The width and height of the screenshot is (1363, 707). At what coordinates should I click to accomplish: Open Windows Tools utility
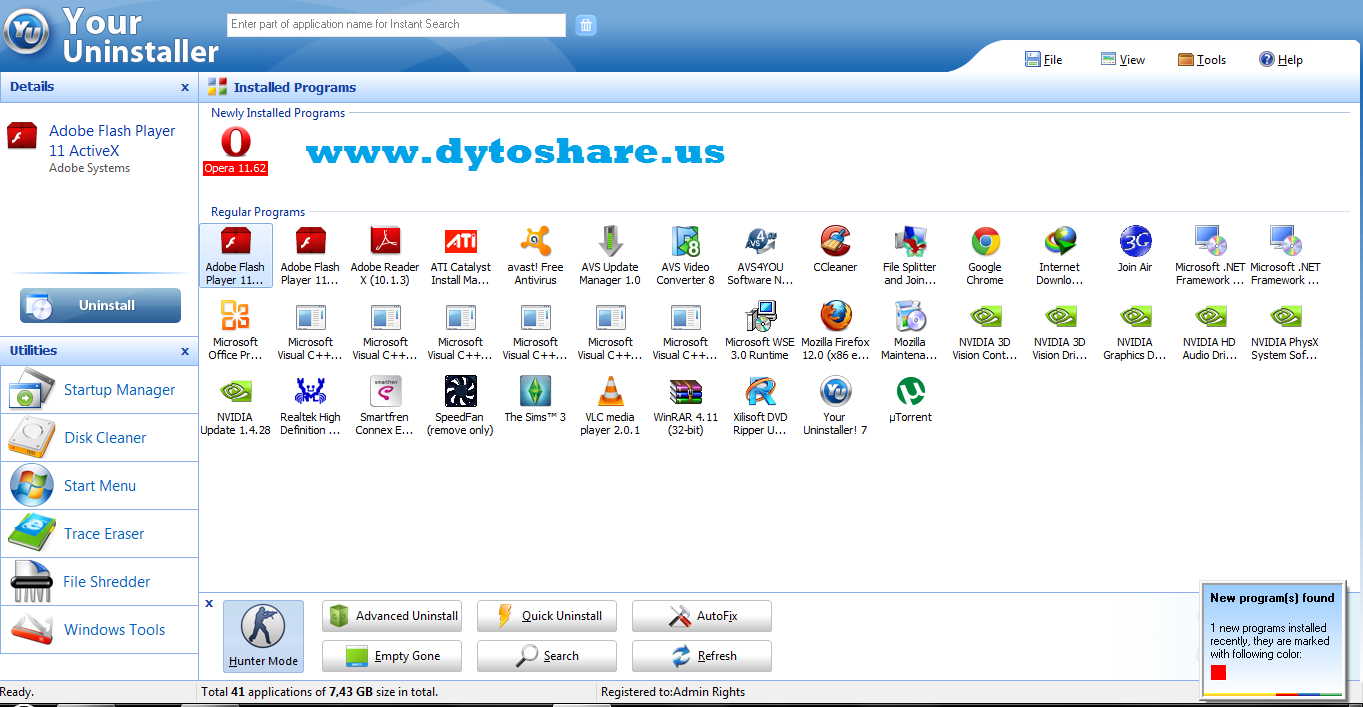click(x=99, y=630)
